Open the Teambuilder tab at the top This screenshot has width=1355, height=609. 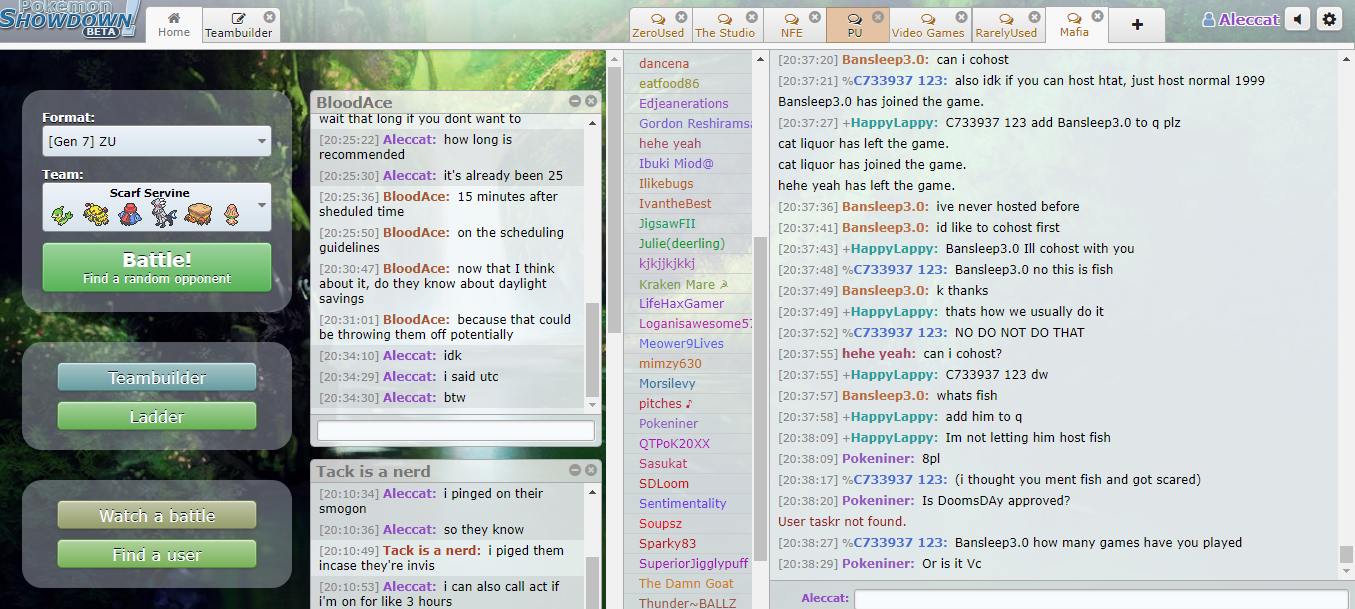[239, 27]
